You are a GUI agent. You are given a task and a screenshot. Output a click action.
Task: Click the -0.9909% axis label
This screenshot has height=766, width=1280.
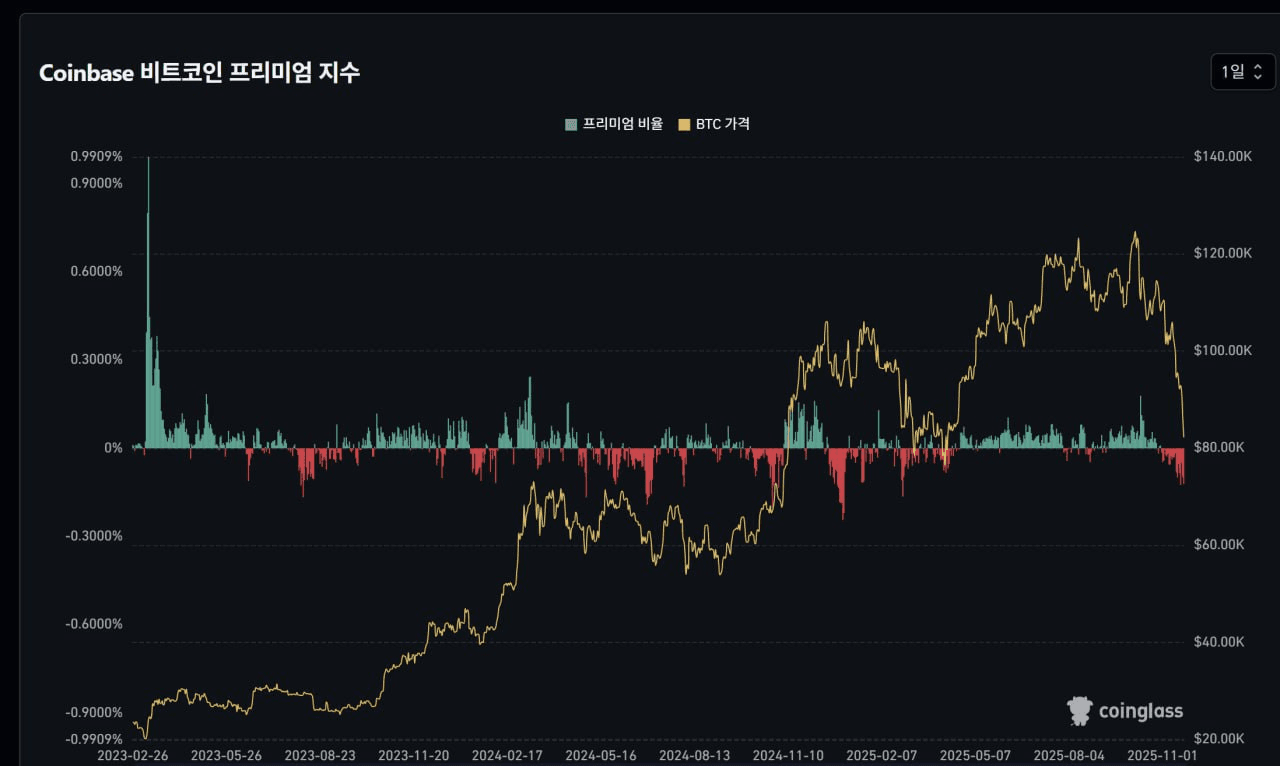[x=94, y=740]
